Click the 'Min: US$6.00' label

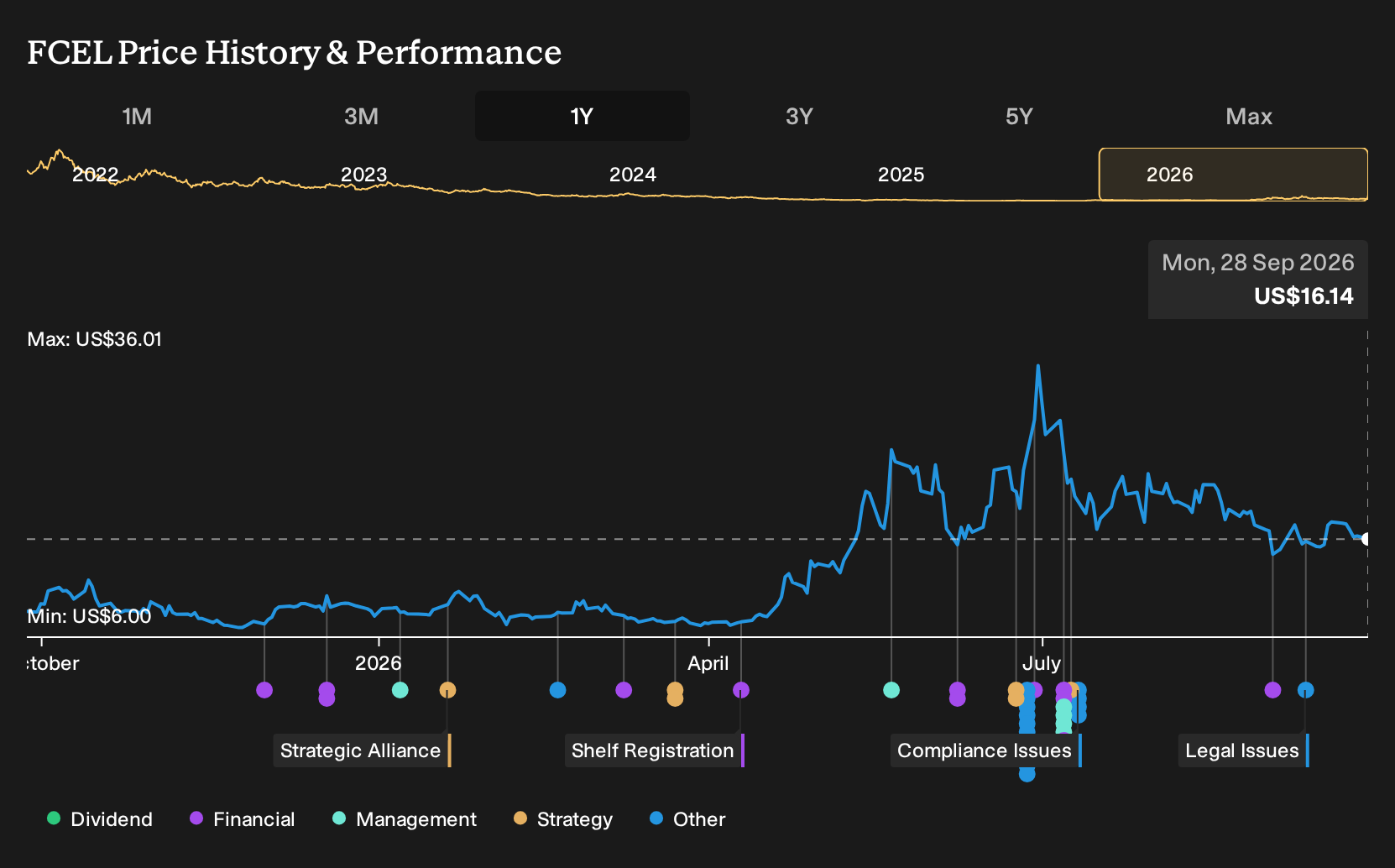[90, 616]
